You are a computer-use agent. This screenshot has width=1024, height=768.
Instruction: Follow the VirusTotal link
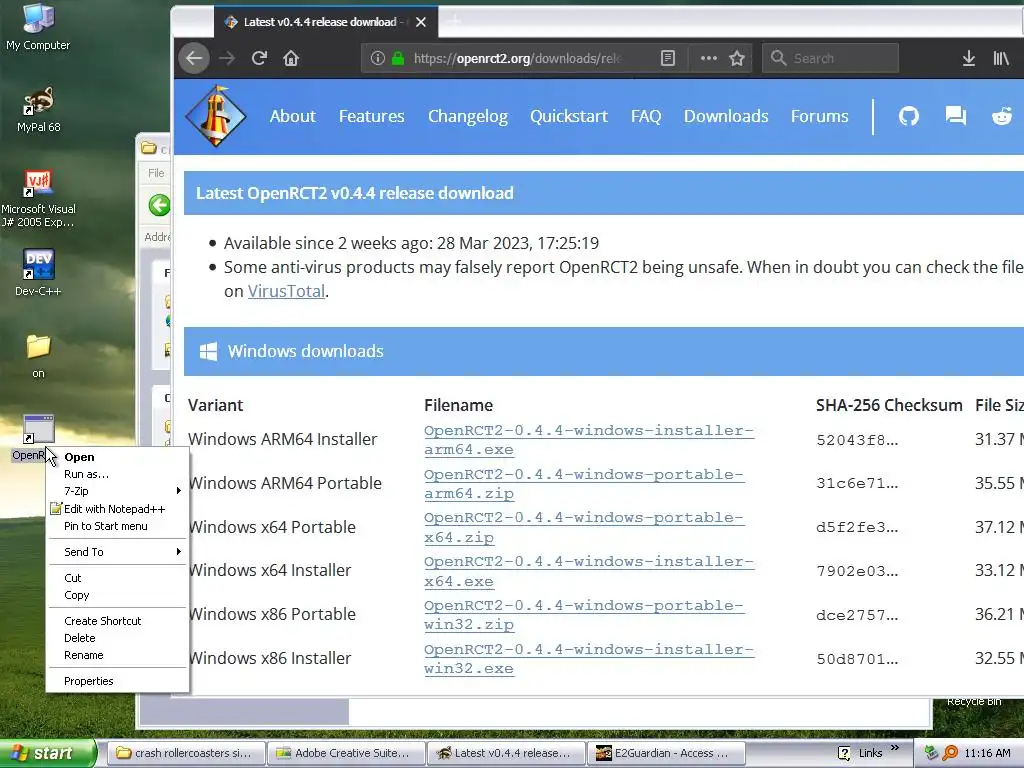pyautogui.click(x=286, y=291)
